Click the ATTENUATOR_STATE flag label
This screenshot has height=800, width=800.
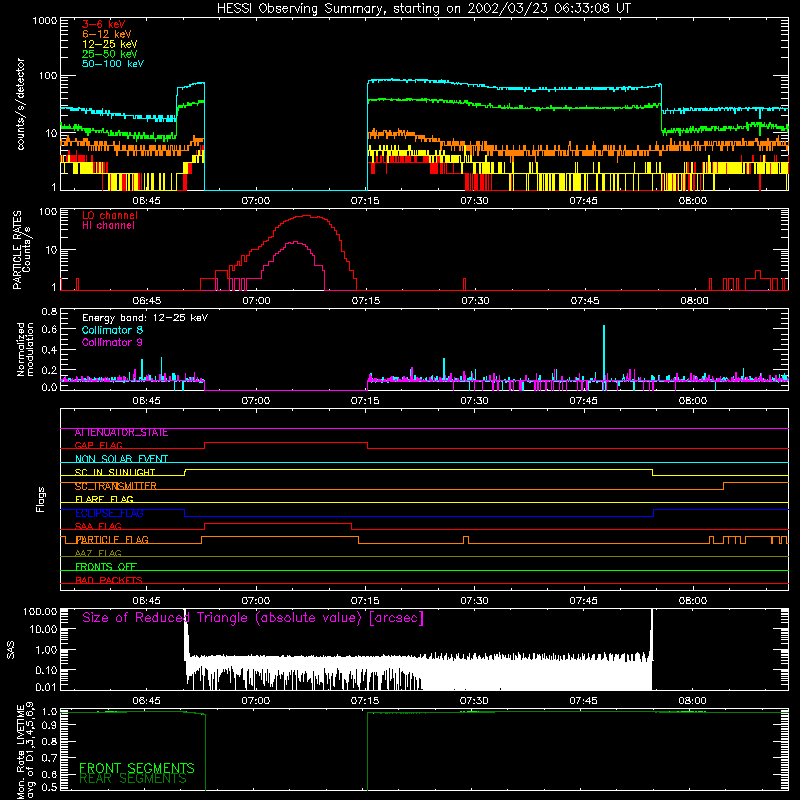click(121, 433)
